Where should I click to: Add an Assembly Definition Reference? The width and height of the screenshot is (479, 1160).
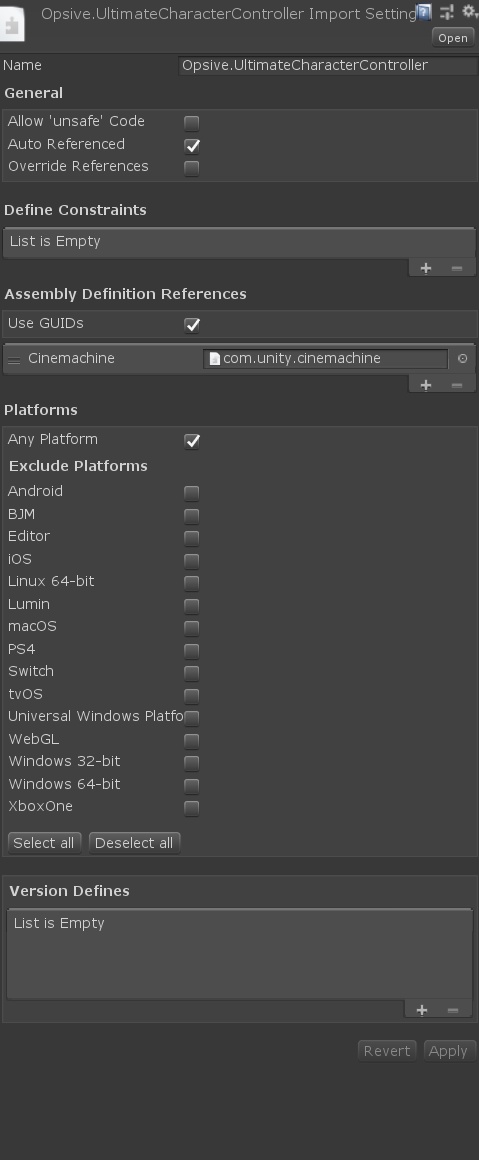[426, 385]
